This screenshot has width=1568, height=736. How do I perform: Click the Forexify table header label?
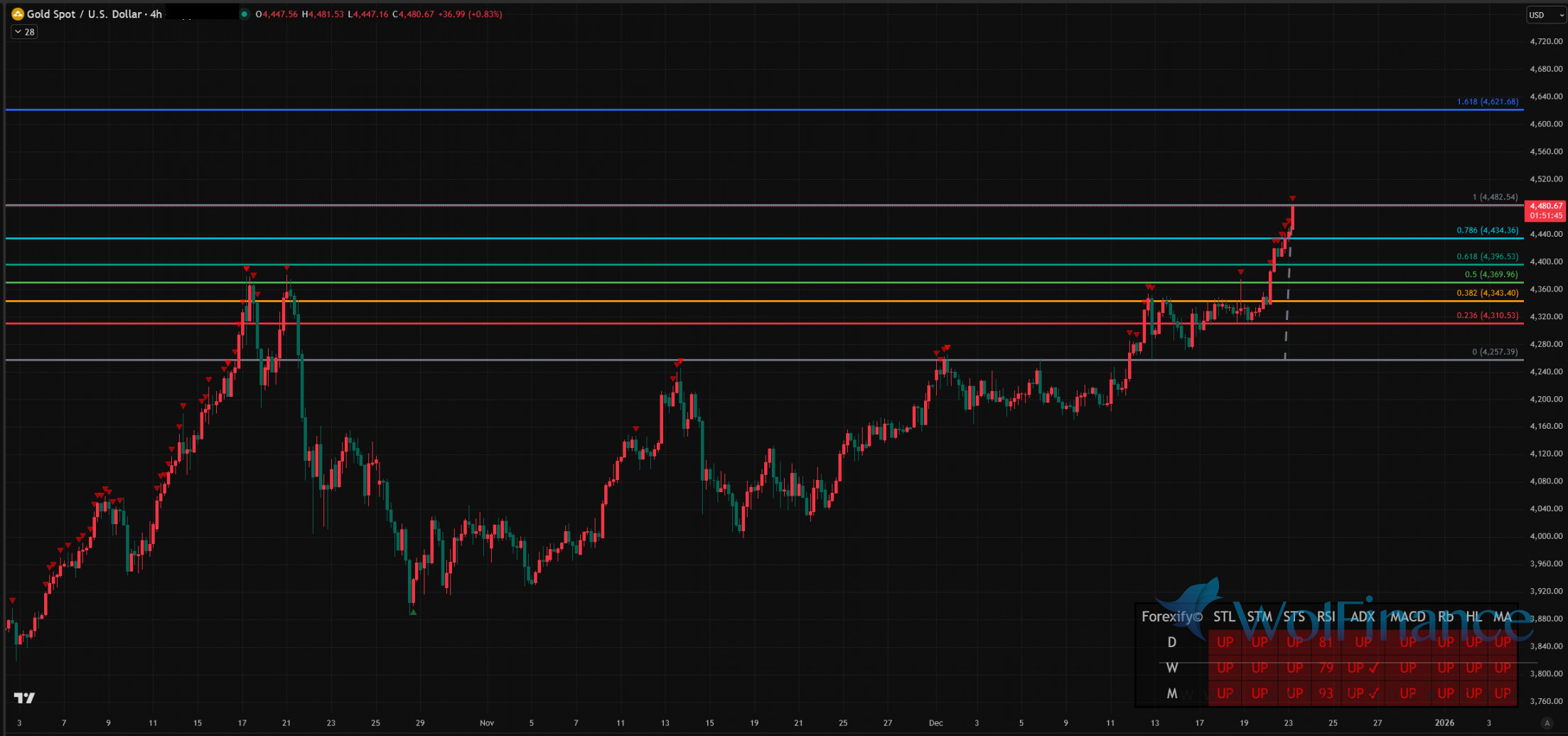(x=1171, y=617)
